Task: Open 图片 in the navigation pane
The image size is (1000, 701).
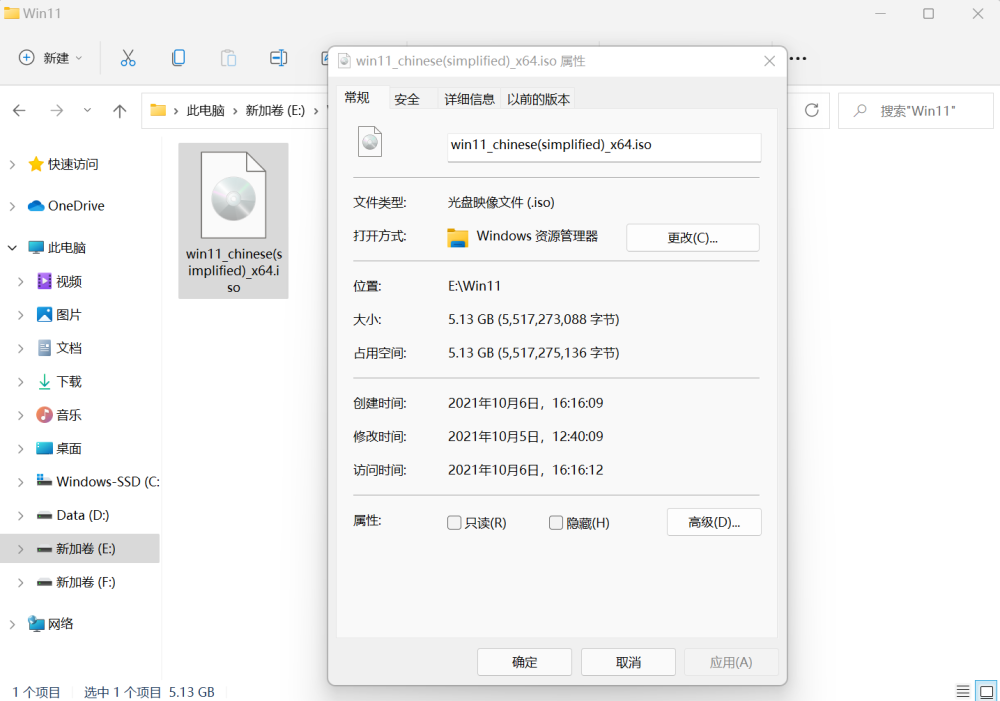Action: (69, 314)
